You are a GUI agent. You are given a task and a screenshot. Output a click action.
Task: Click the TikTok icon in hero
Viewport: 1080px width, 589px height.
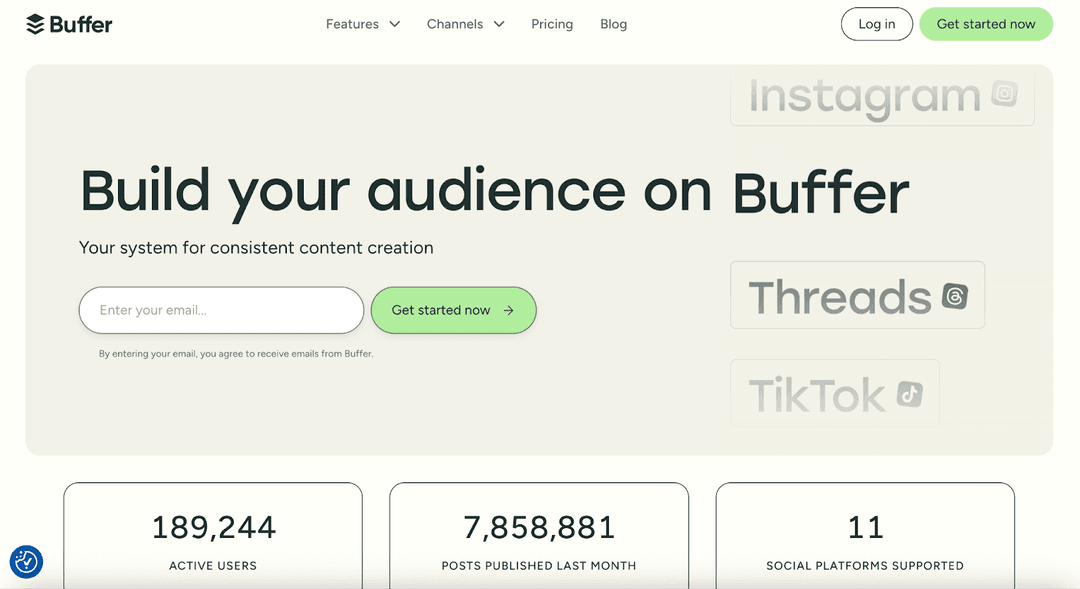909,394
